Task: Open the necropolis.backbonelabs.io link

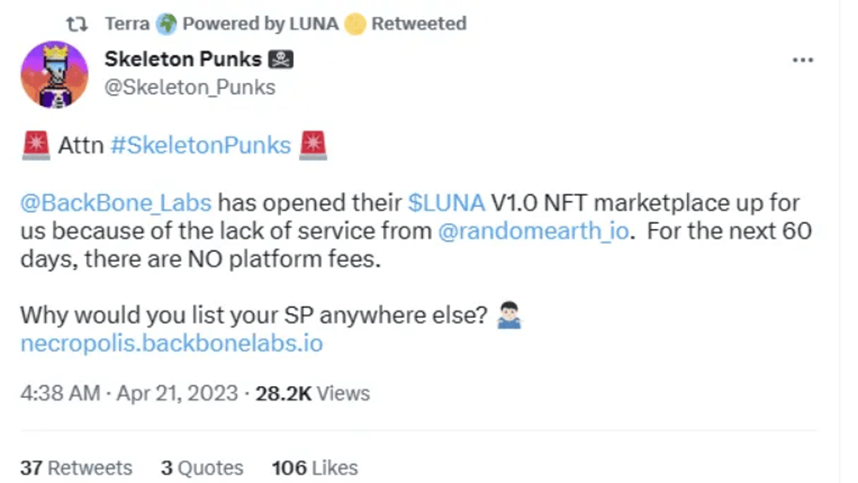Action: (171, 344)
